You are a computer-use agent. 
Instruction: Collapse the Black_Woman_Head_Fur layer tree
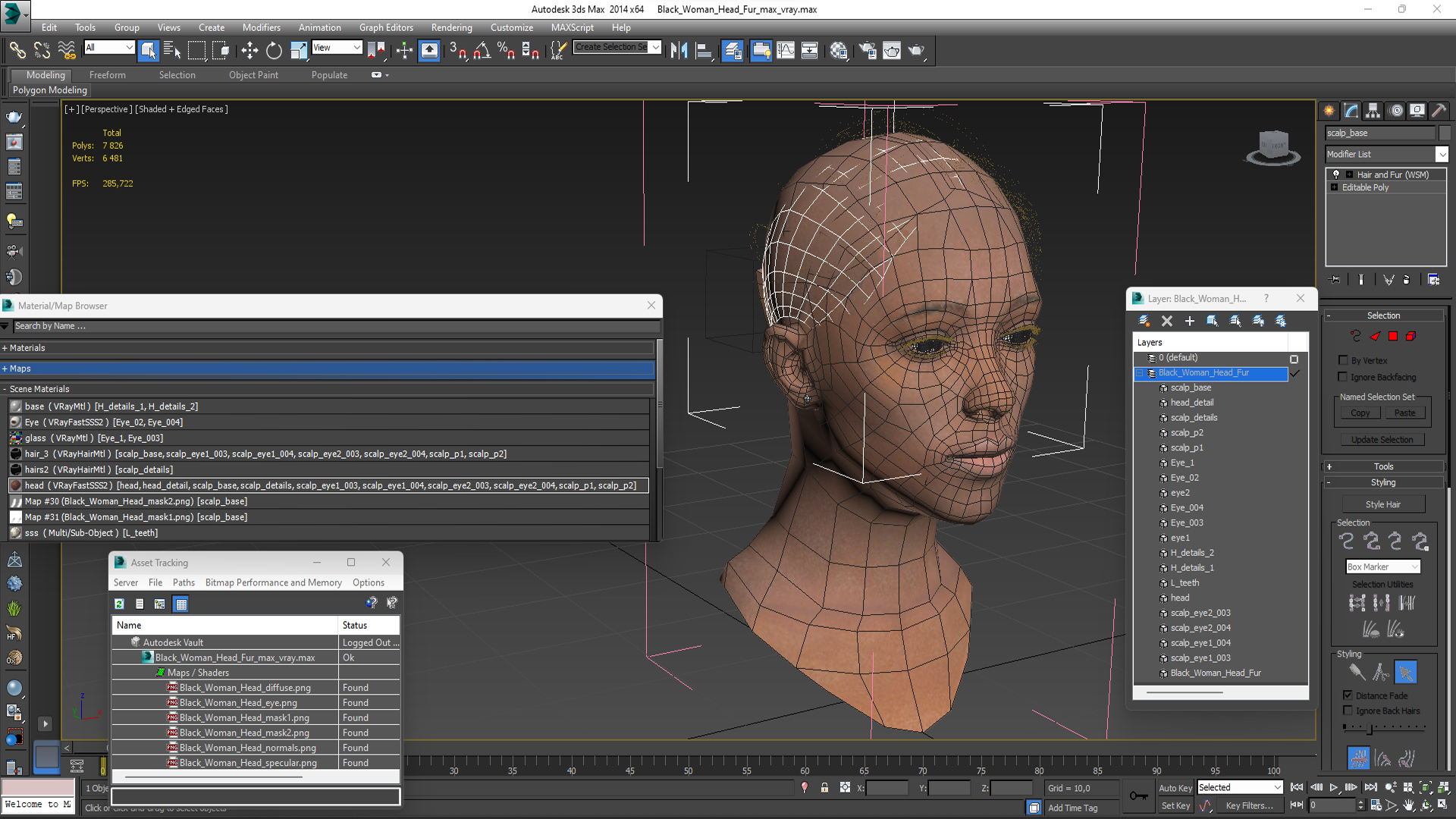pyautogui.click(x=1140, y=373)
